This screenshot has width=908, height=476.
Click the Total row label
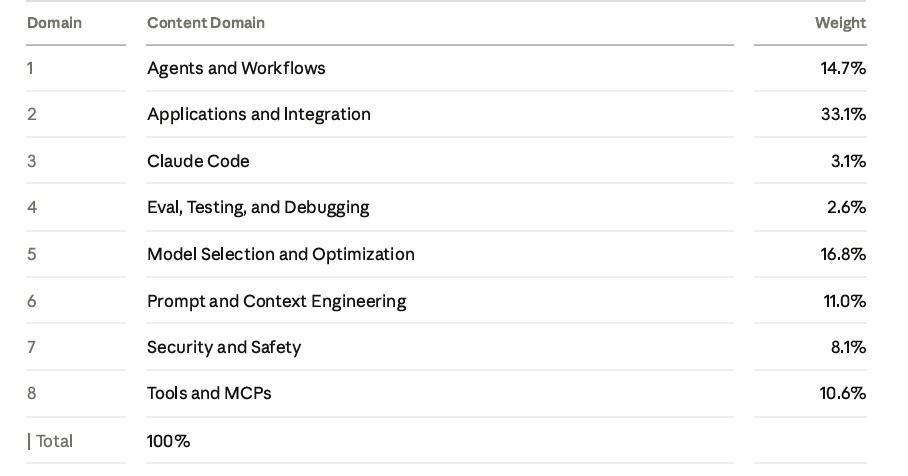point(54,441)
